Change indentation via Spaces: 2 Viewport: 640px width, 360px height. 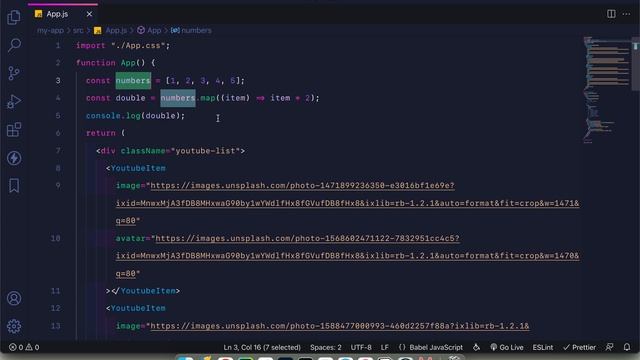326,347
